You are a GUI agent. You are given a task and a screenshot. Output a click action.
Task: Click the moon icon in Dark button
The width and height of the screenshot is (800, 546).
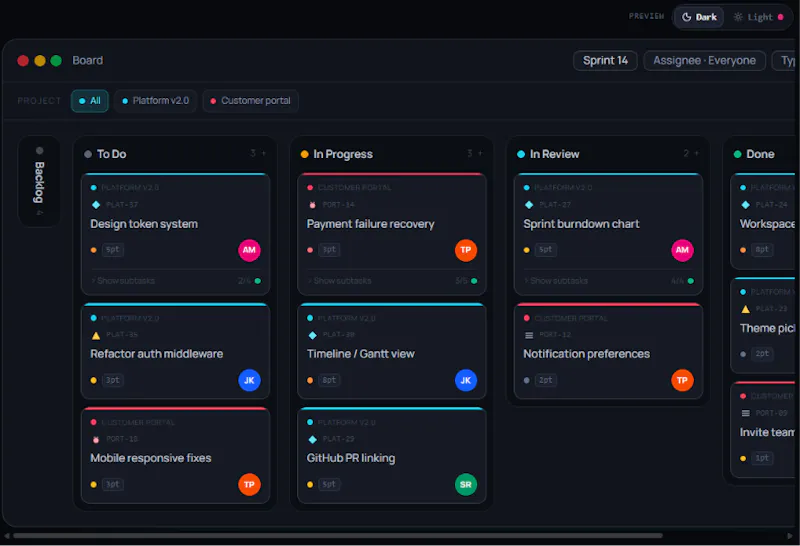(x=687, y=17)
